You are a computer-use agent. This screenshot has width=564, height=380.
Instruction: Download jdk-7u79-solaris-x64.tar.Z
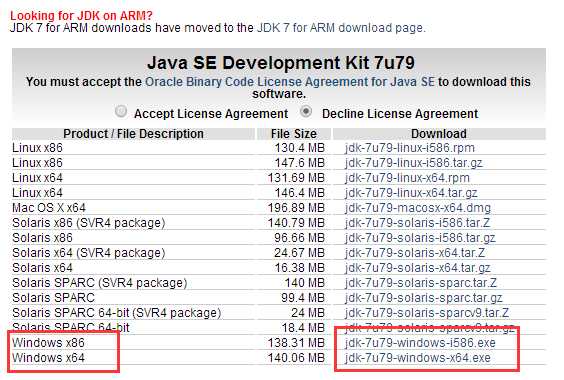pos(415,253)
